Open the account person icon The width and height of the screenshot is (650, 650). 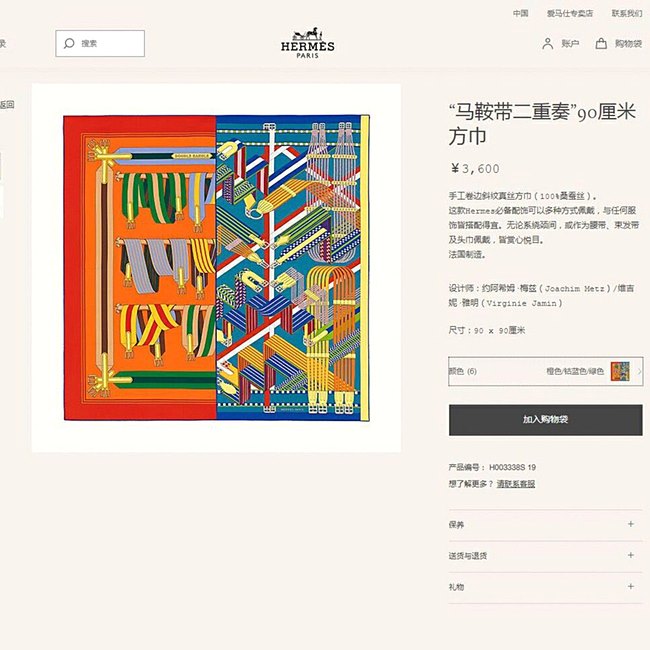[547, 44]
